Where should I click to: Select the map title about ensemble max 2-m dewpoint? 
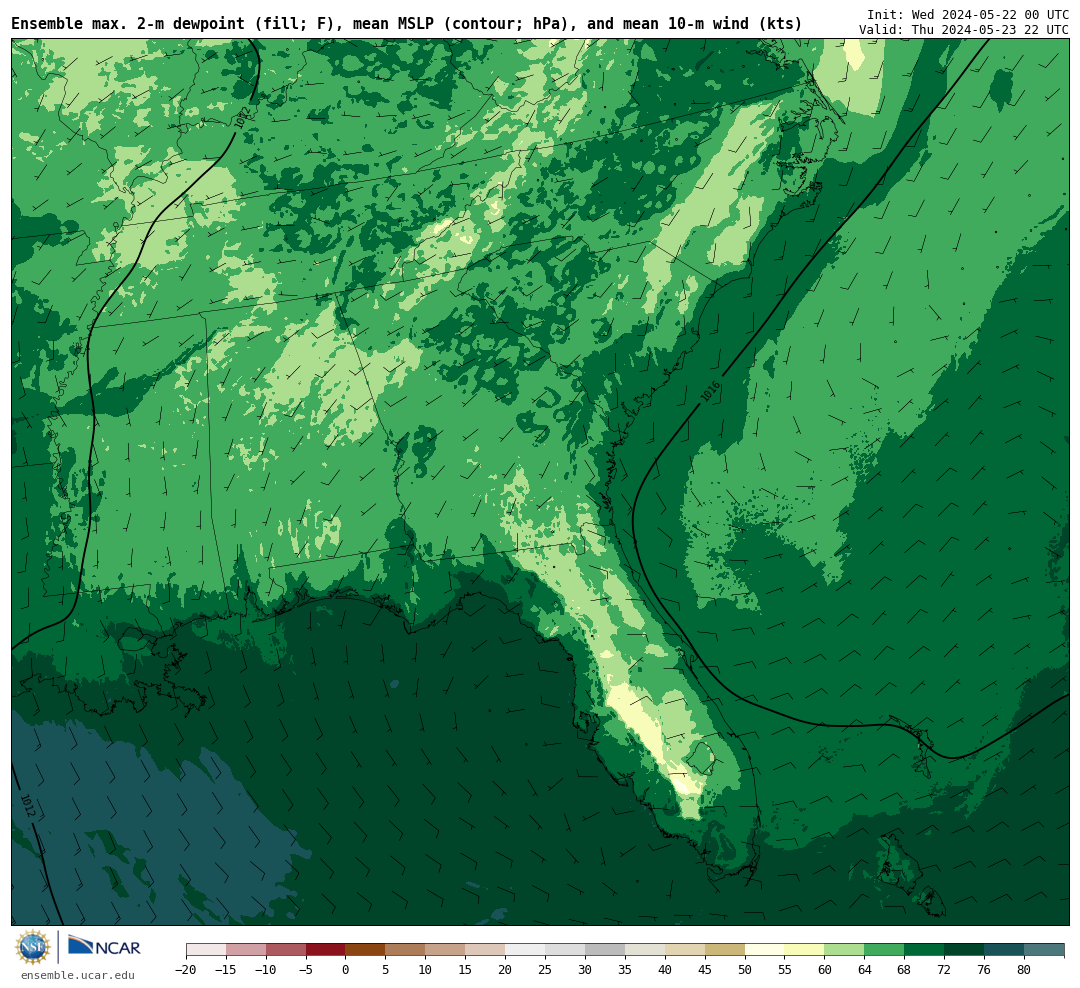(406, 24)
